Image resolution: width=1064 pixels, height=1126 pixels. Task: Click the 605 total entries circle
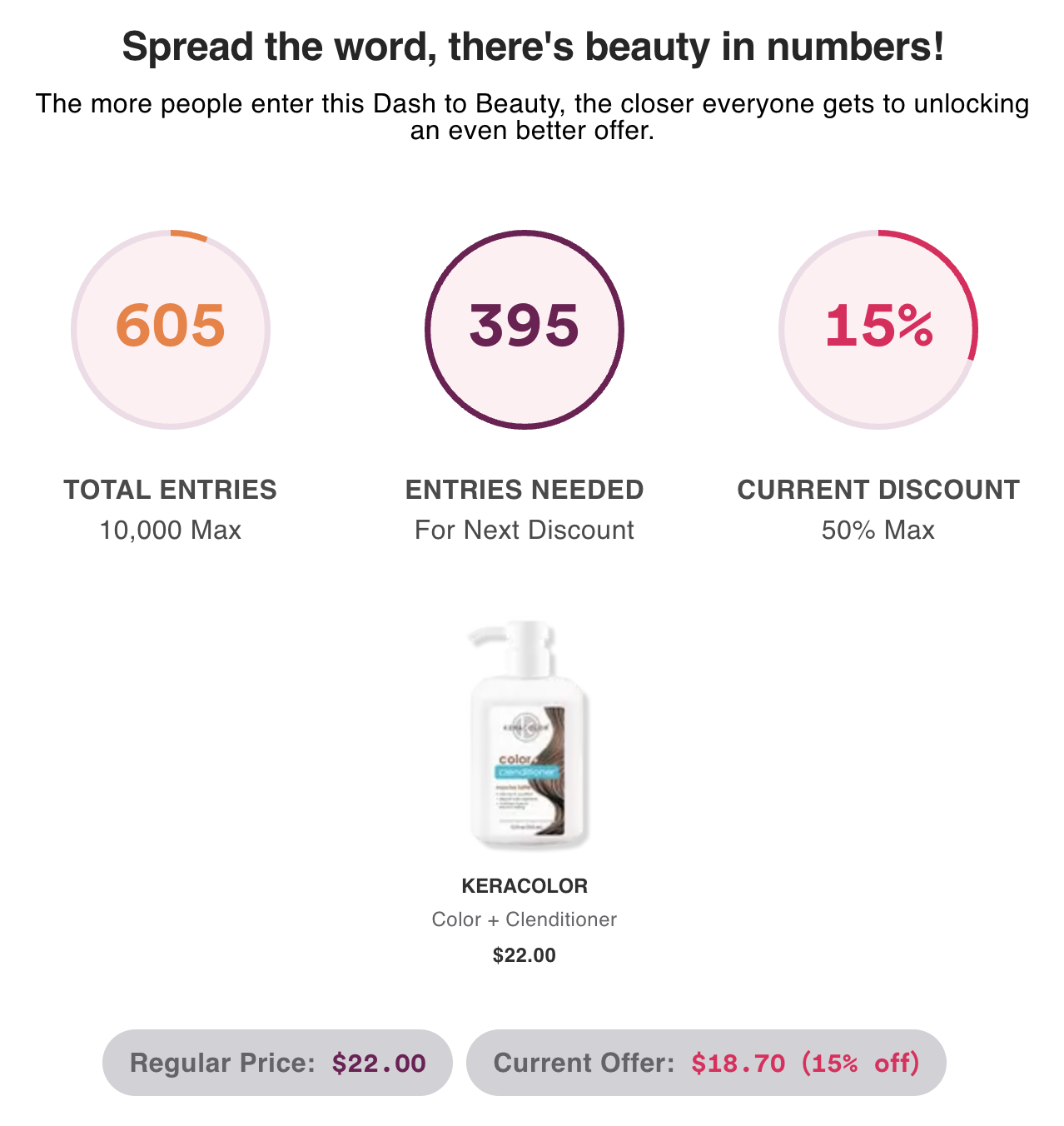coord(171,330)
